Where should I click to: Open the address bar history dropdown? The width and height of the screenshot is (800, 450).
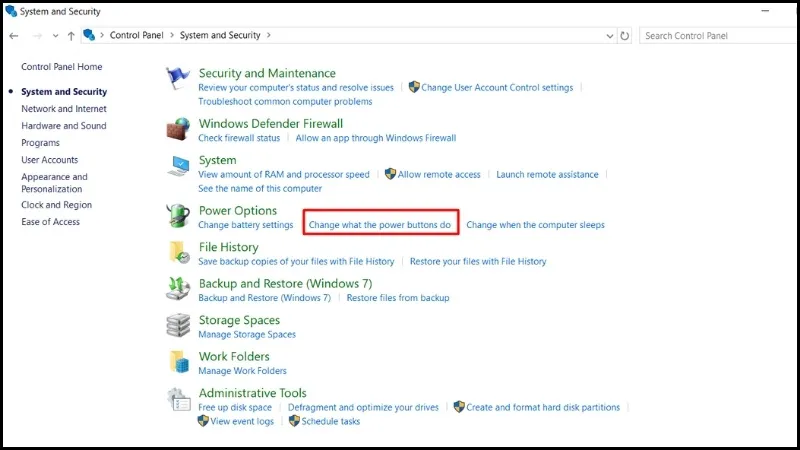click(x=610, y=36)
